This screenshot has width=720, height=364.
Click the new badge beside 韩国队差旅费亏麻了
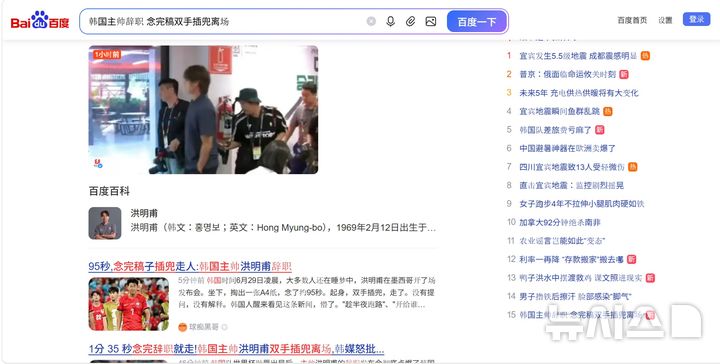599,130
